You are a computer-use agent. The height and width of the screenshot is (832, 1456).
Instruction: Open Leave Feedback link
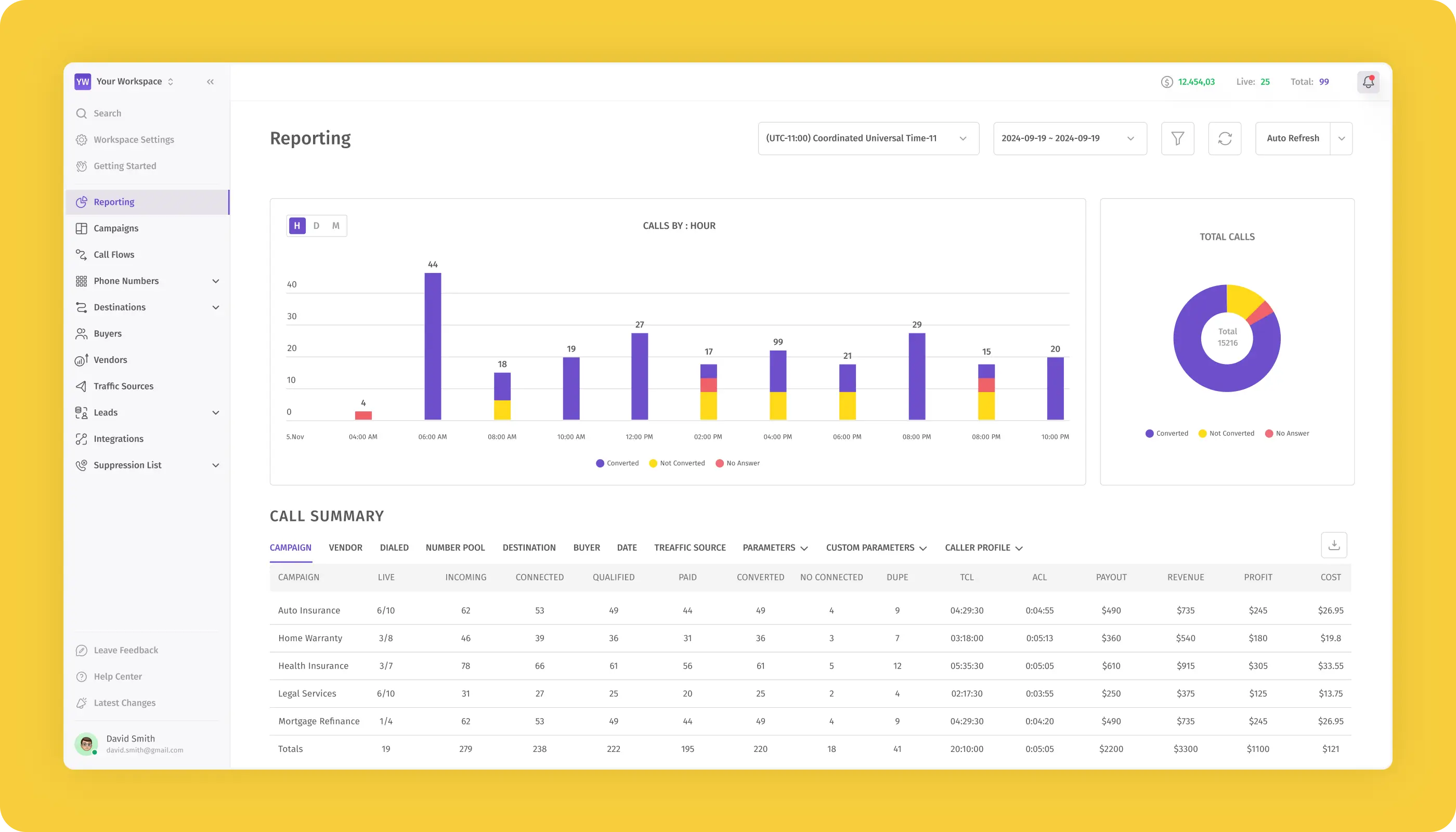coord(126,651)
